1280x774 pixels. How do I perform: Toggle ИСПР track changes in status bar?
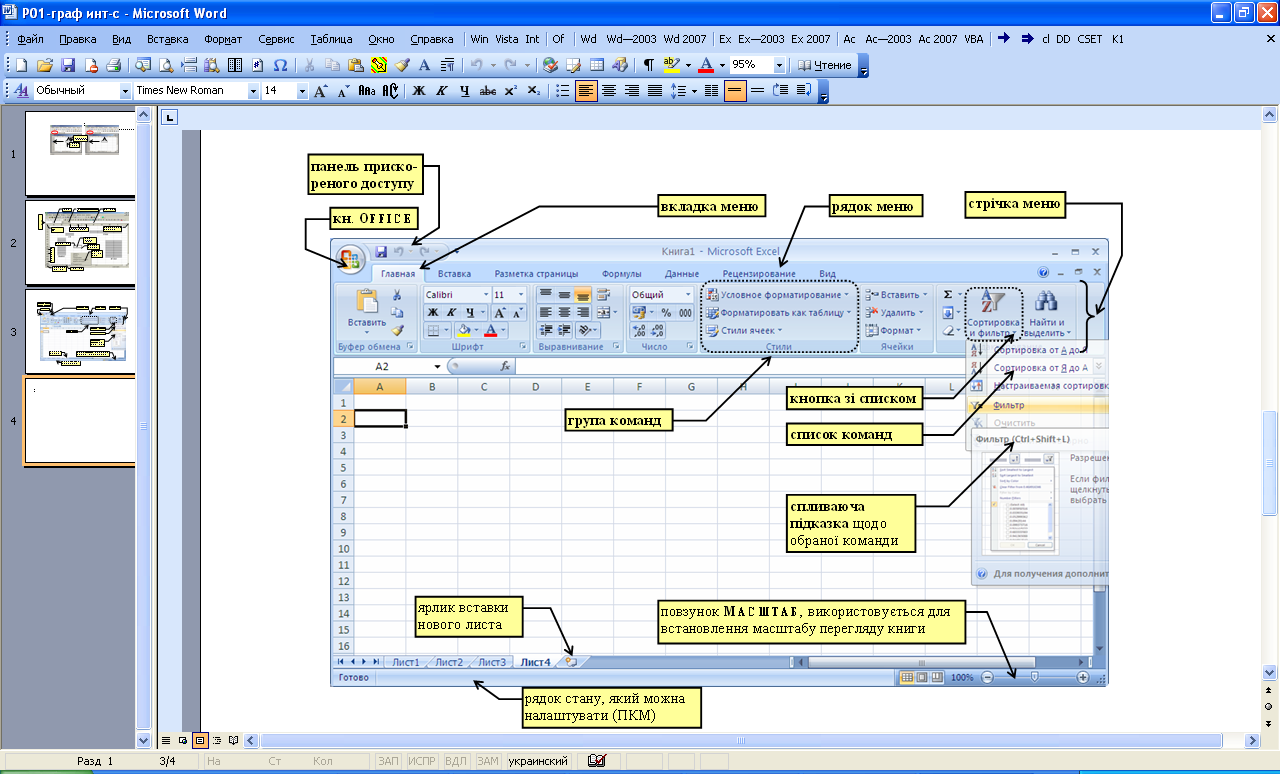(x=422, y=761)
